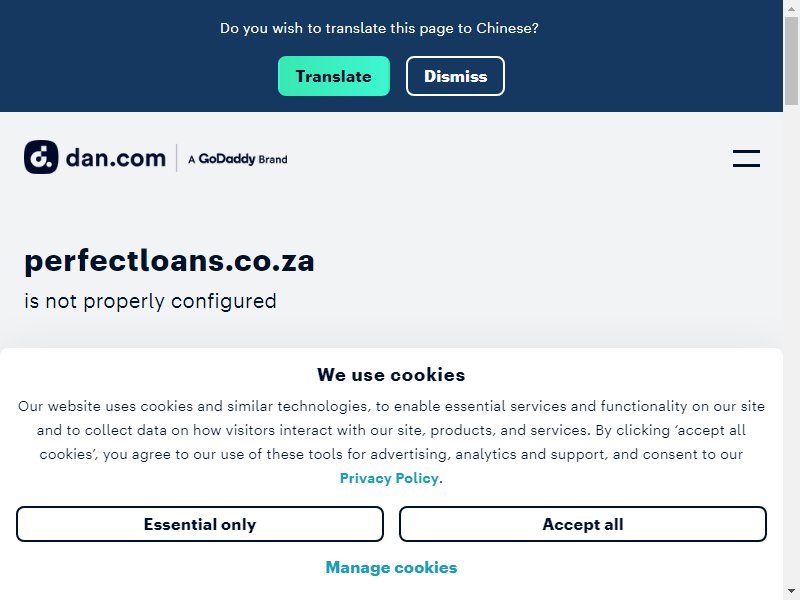This screenshot has width=800, height=600.
Task: Click the dan.com wordmark text
Action: 116,158
